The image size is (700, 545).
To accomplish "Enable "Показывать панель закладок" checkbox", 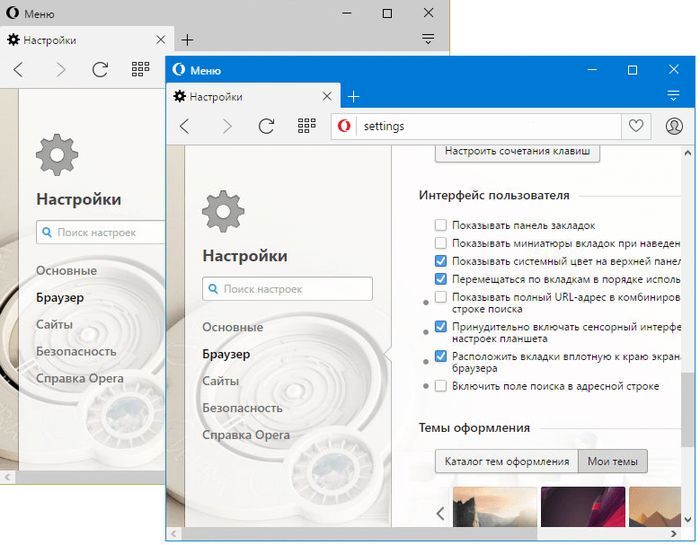I will coord(441,225).
